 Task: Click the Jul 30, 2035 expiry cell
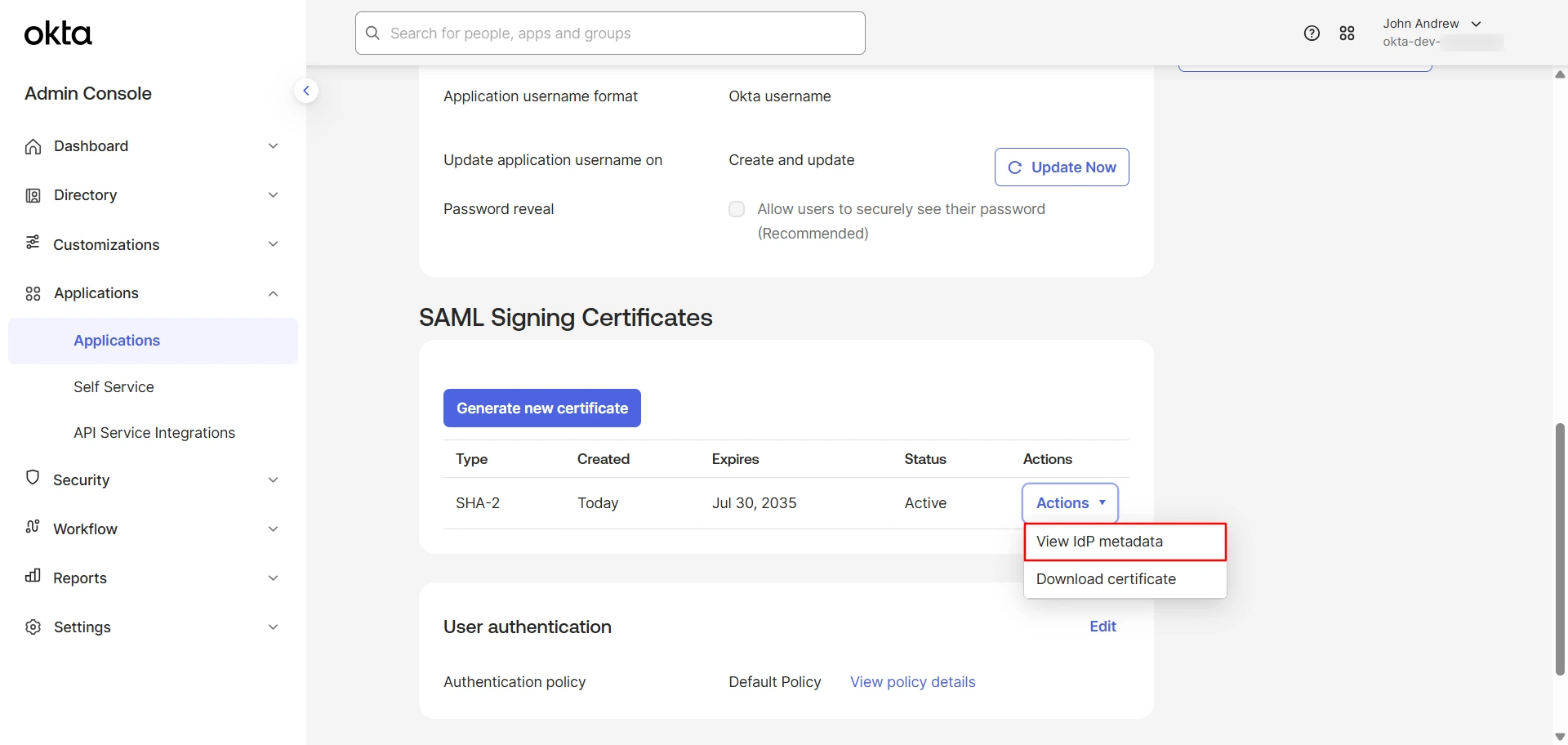(x=754, y=503)
